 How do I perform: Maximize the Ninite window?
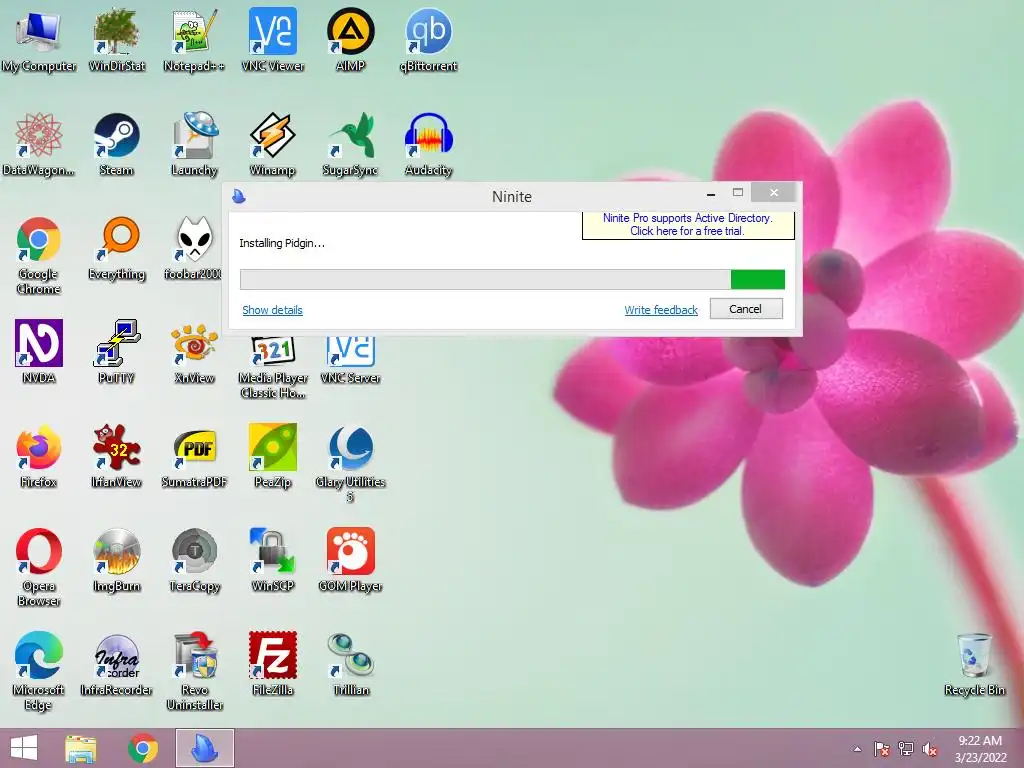[x=738, y=193]
